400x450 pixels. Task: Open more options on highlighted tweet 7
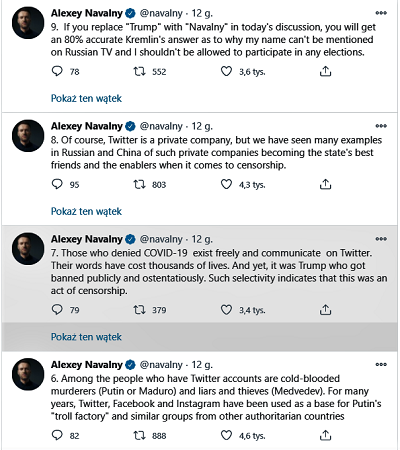point(381,239)
